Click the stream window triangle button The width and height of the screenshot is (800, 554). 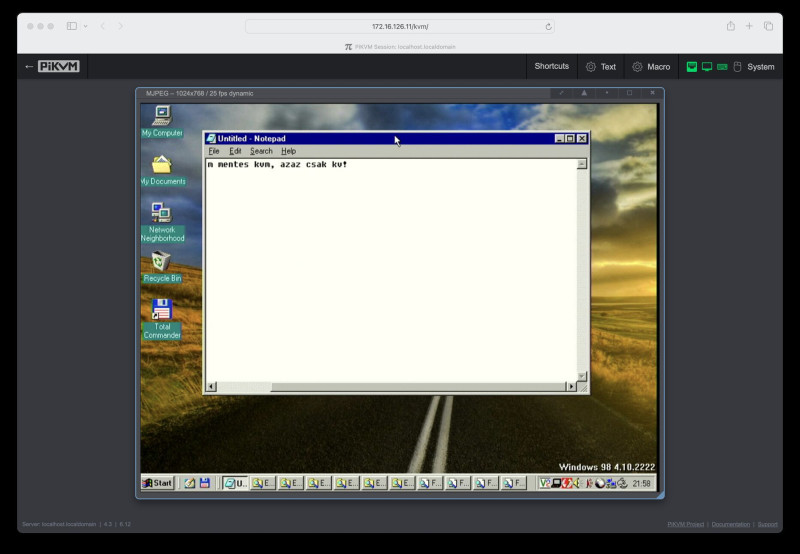click(x=584, y=93)
